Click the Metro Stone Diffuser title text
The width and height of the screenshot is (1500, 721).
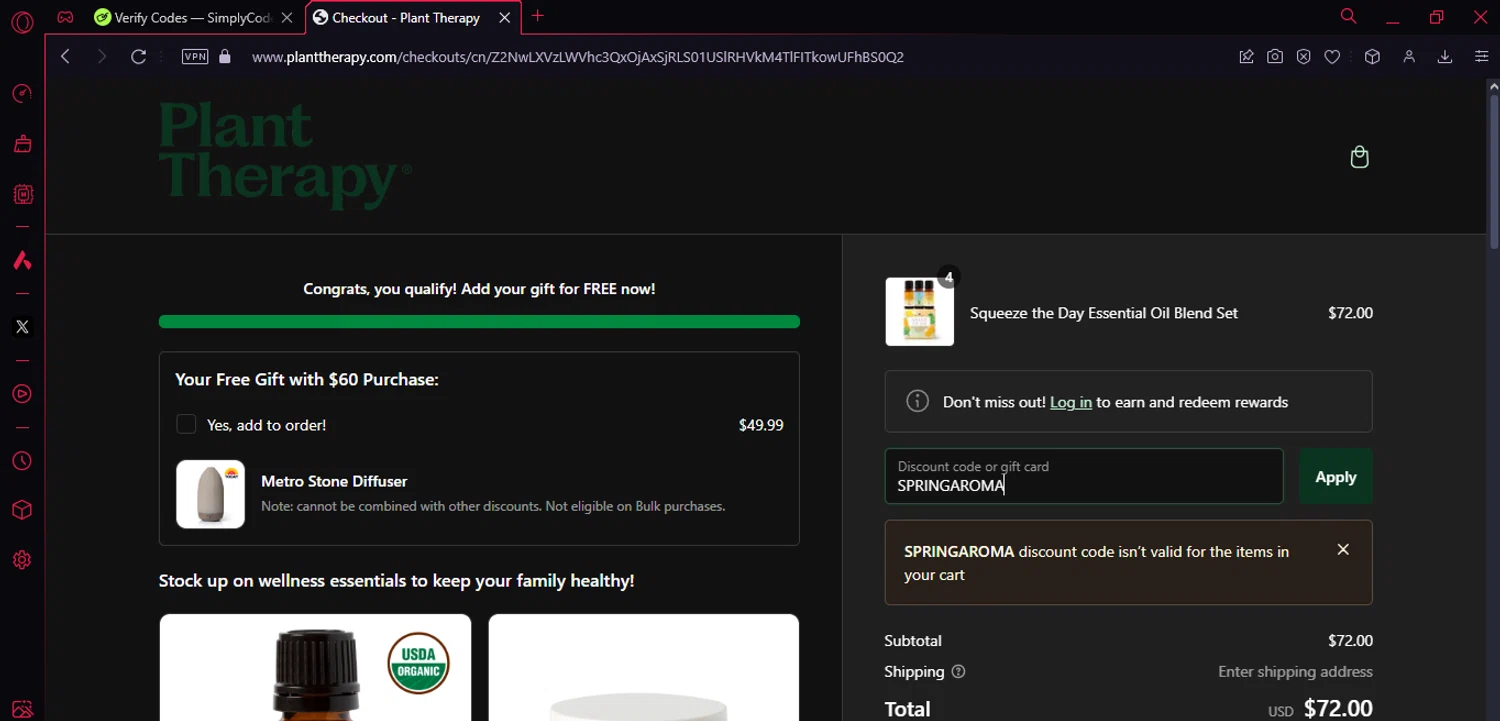pos(334,481)
